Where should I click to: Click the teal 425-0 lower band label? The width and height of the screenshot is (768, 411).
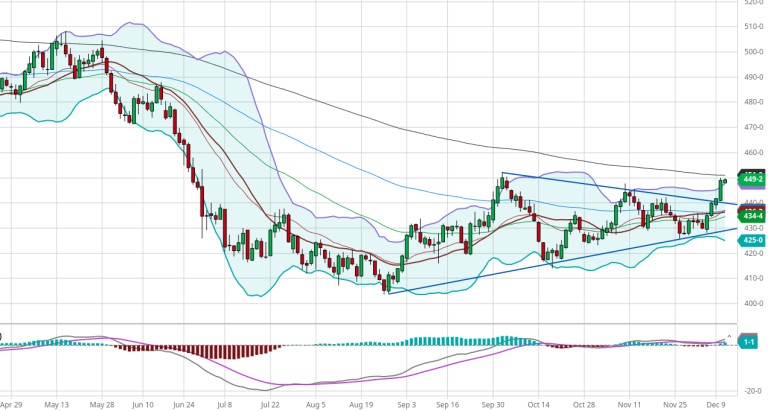coord(752,241)
